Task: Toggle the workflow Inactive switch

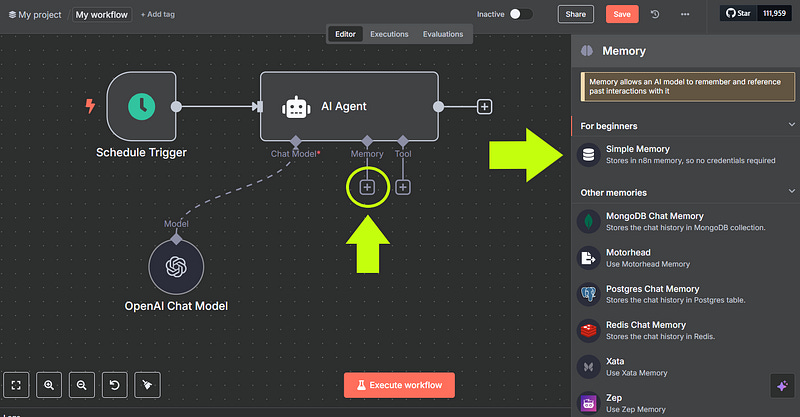Action: [x=520, y=14]
